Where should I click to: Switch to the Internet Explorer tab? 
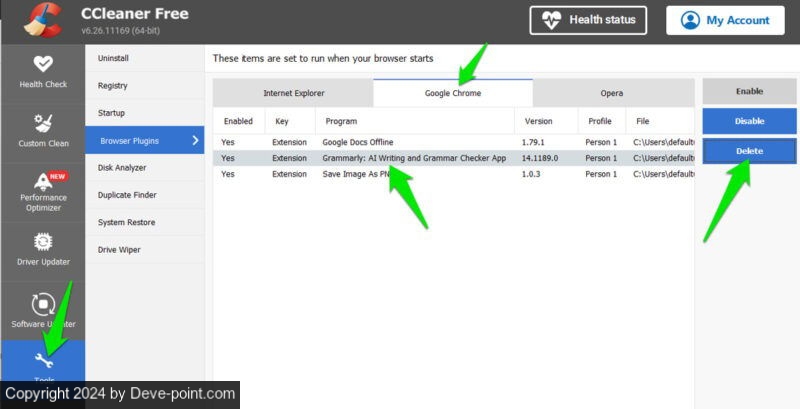pyautogui.click(x=293, y=93)
